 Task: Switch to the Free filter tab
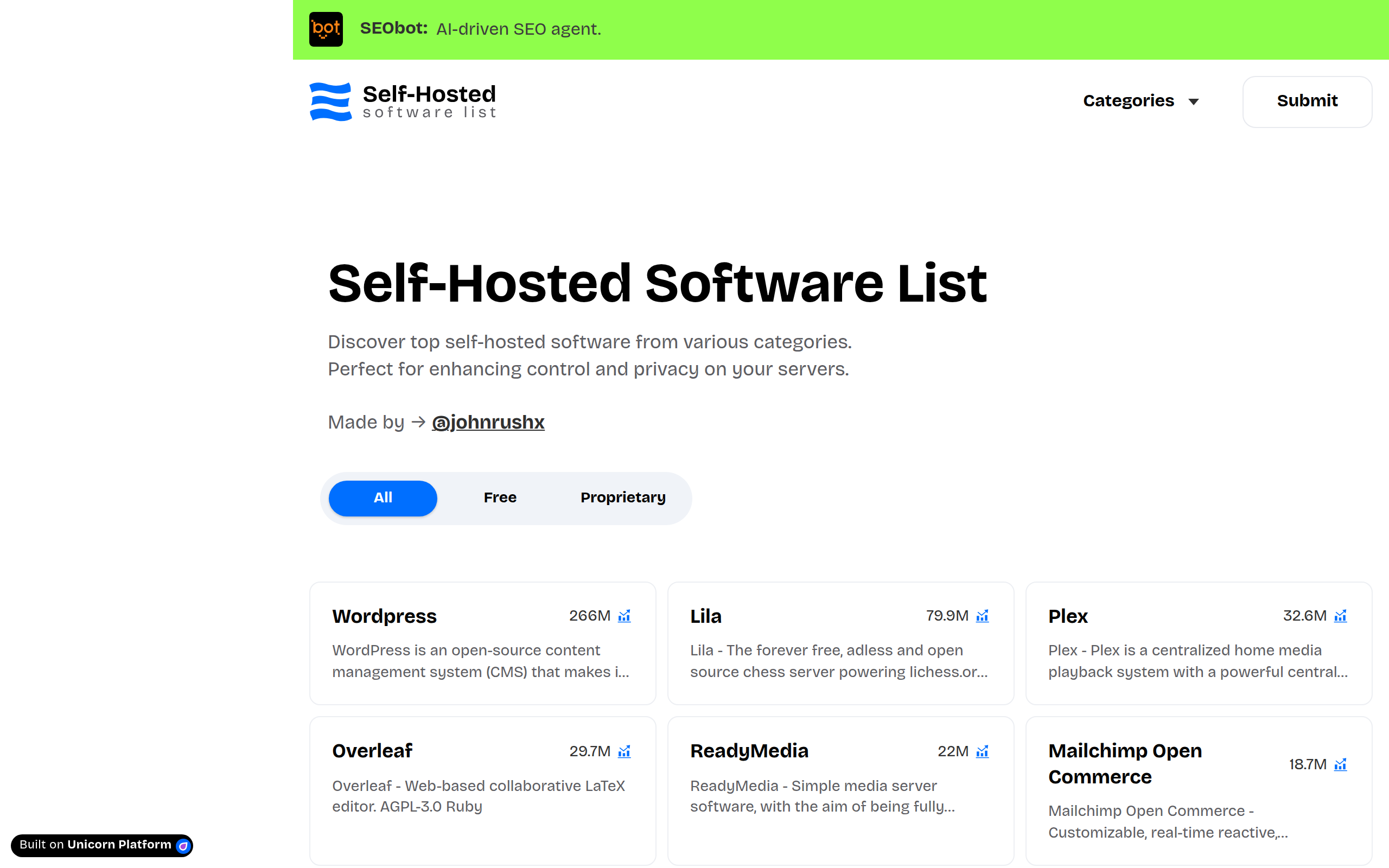pyautogui.click(x=500, y=497)
